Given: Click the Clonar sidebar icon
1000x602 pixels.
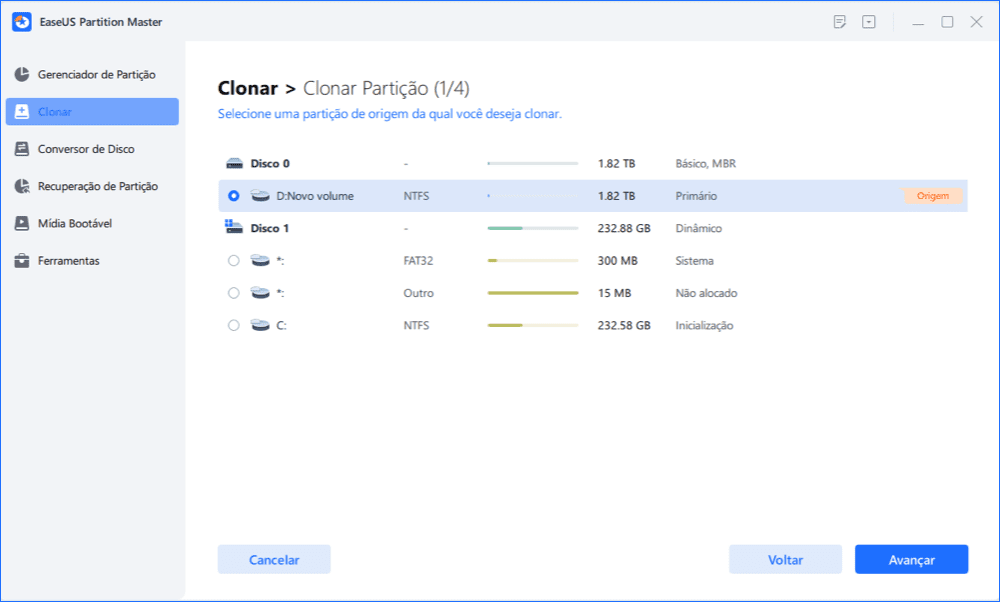Looking at the screenshot, I should pyautogui.click(x=22, y=112).
